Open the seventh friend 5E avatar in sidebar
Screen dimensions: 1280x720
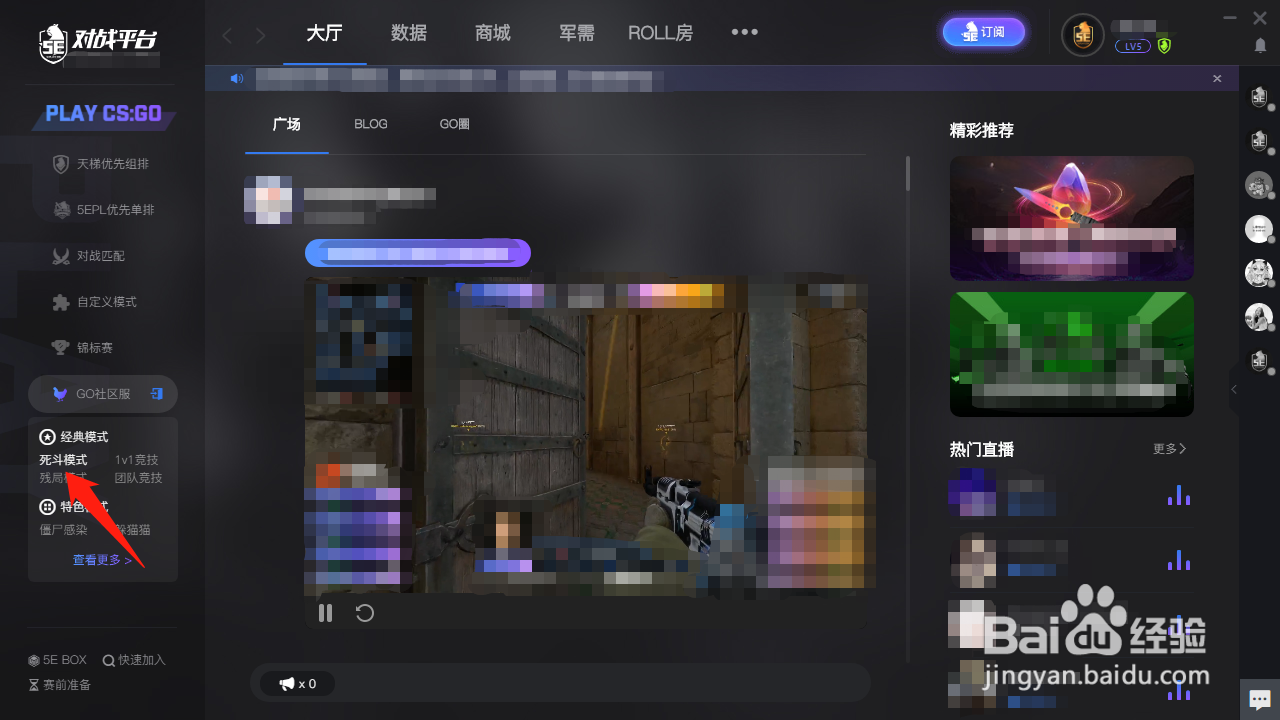[1259, 361]
